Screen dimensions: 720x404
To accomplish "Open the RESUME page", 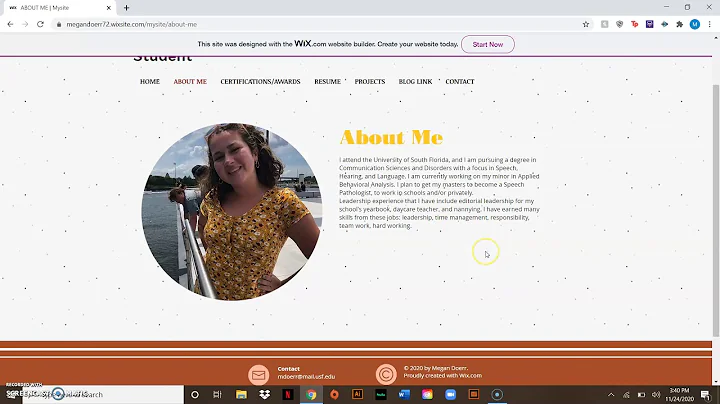I will click(x=327, y=82).
